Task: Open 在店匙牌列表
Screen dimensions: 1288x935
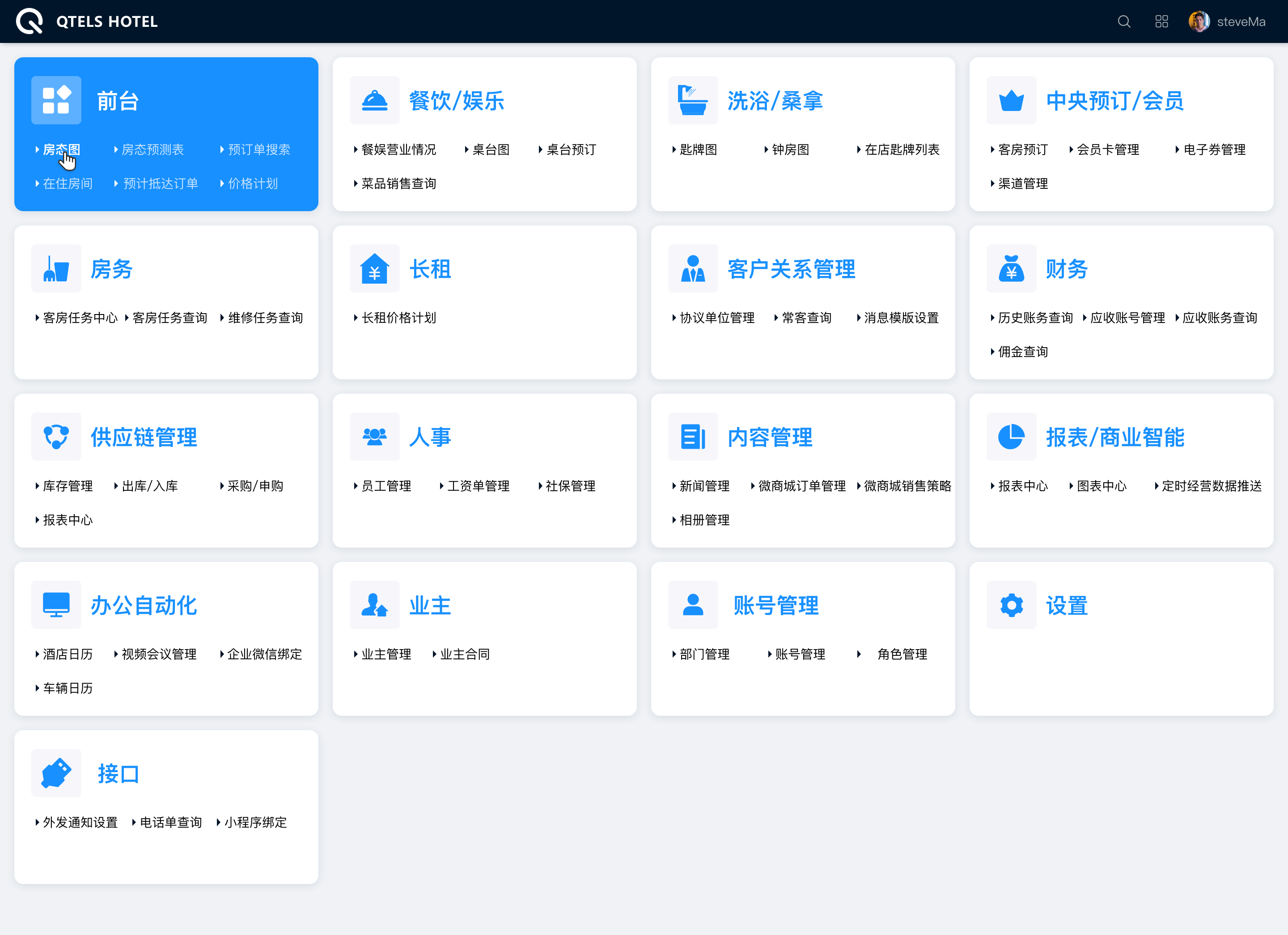Action: pyautogui.click(x=902, y=149)
